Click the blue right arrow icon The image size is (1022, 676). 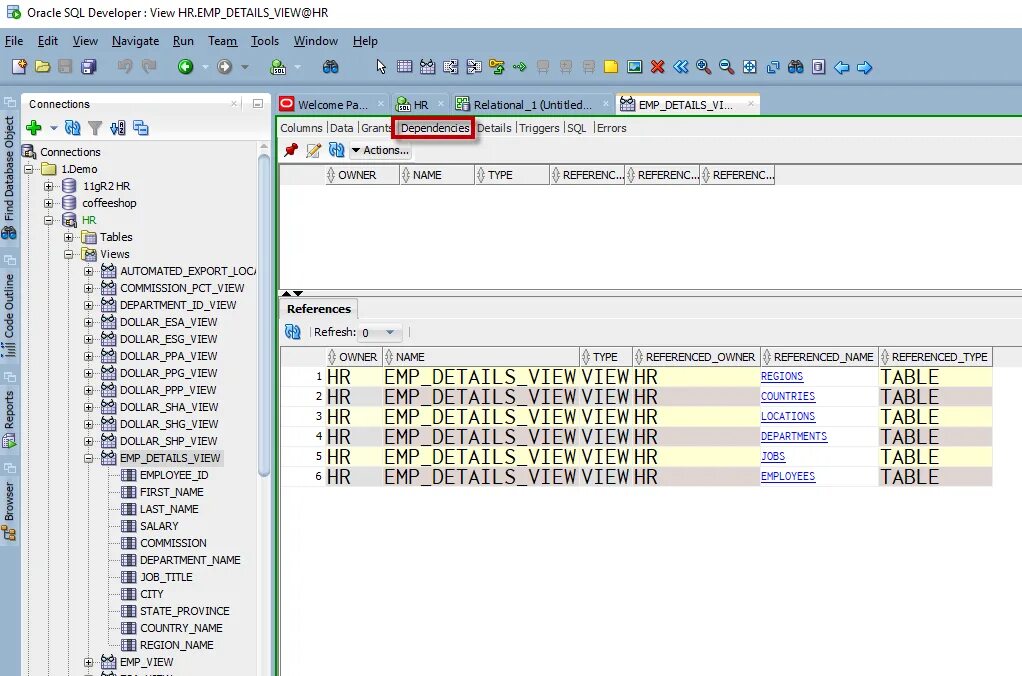[x=865, y=67]
